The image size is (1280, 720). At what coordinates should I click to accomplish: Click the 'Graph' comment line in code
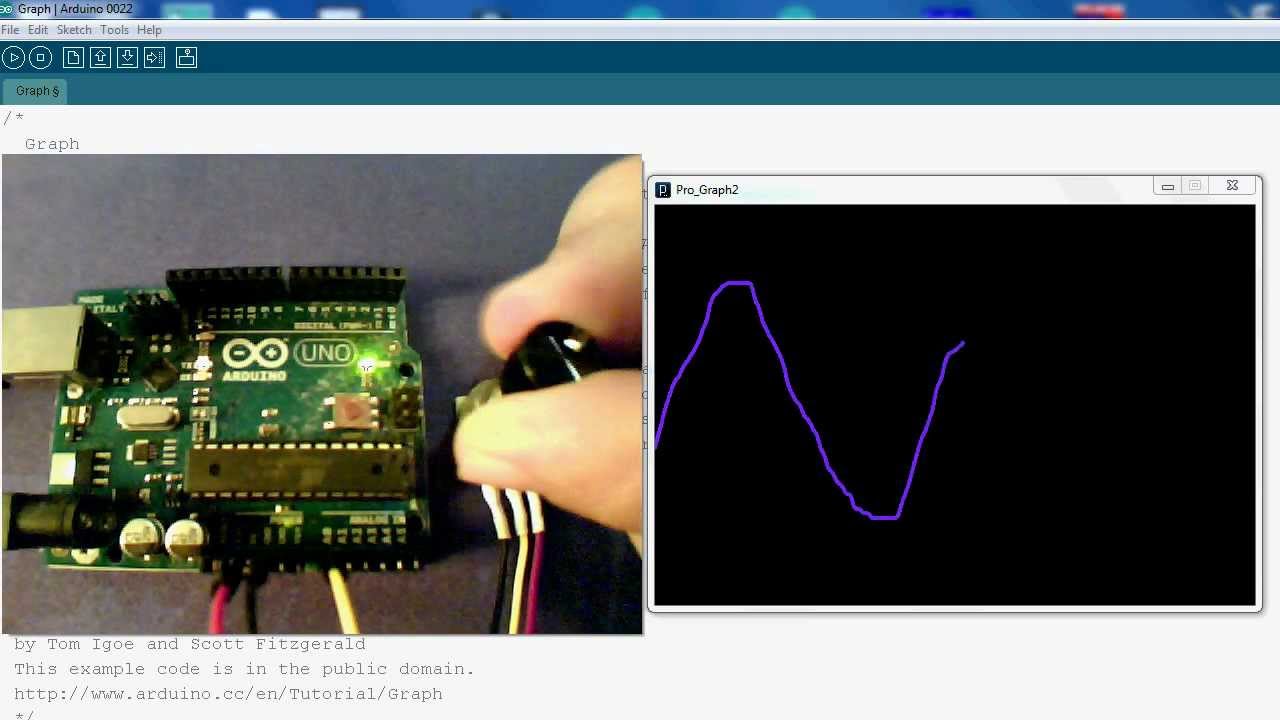tap(52, 144)
